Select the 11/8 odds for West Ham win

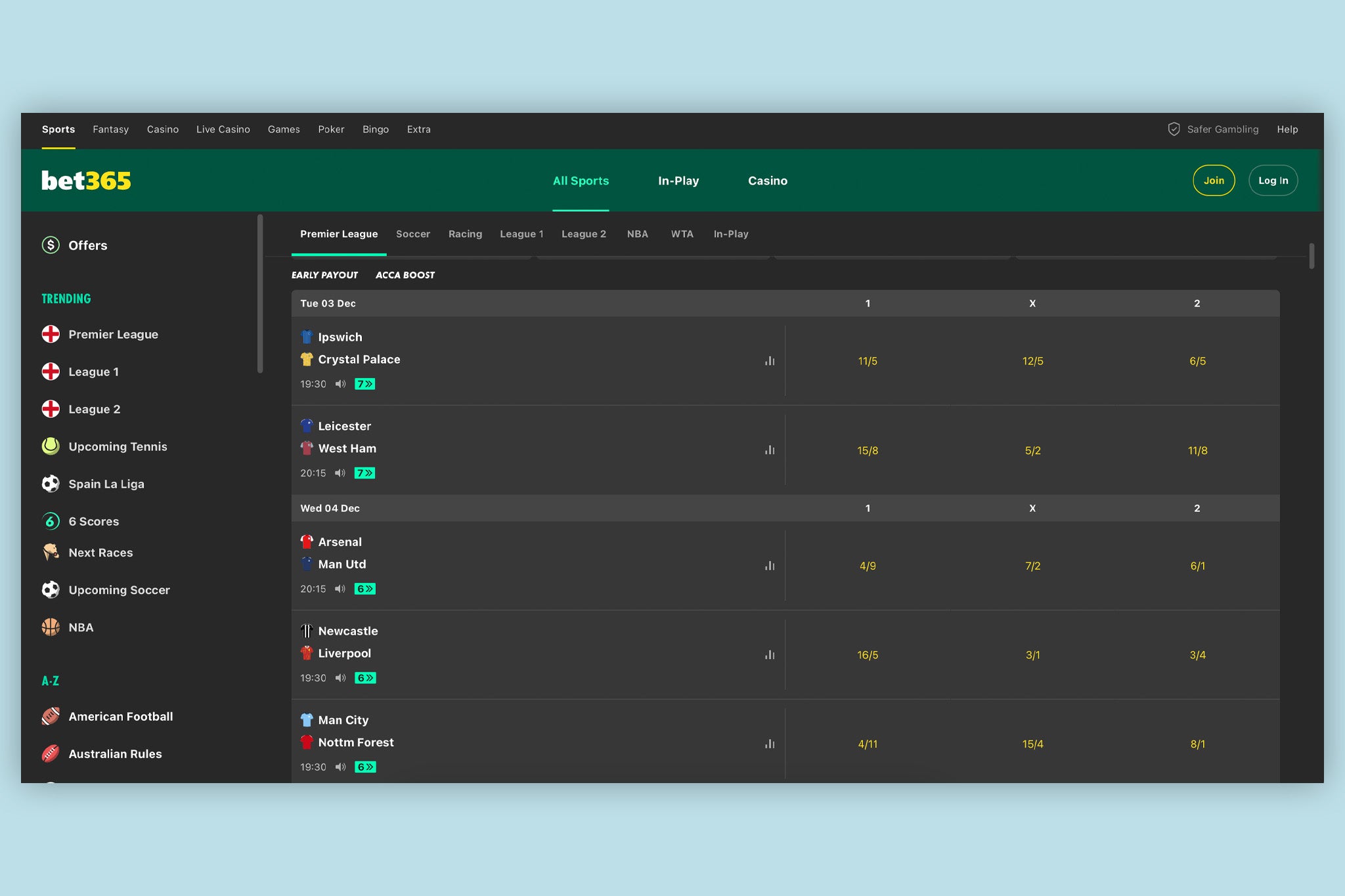(x=1197, y=450)
